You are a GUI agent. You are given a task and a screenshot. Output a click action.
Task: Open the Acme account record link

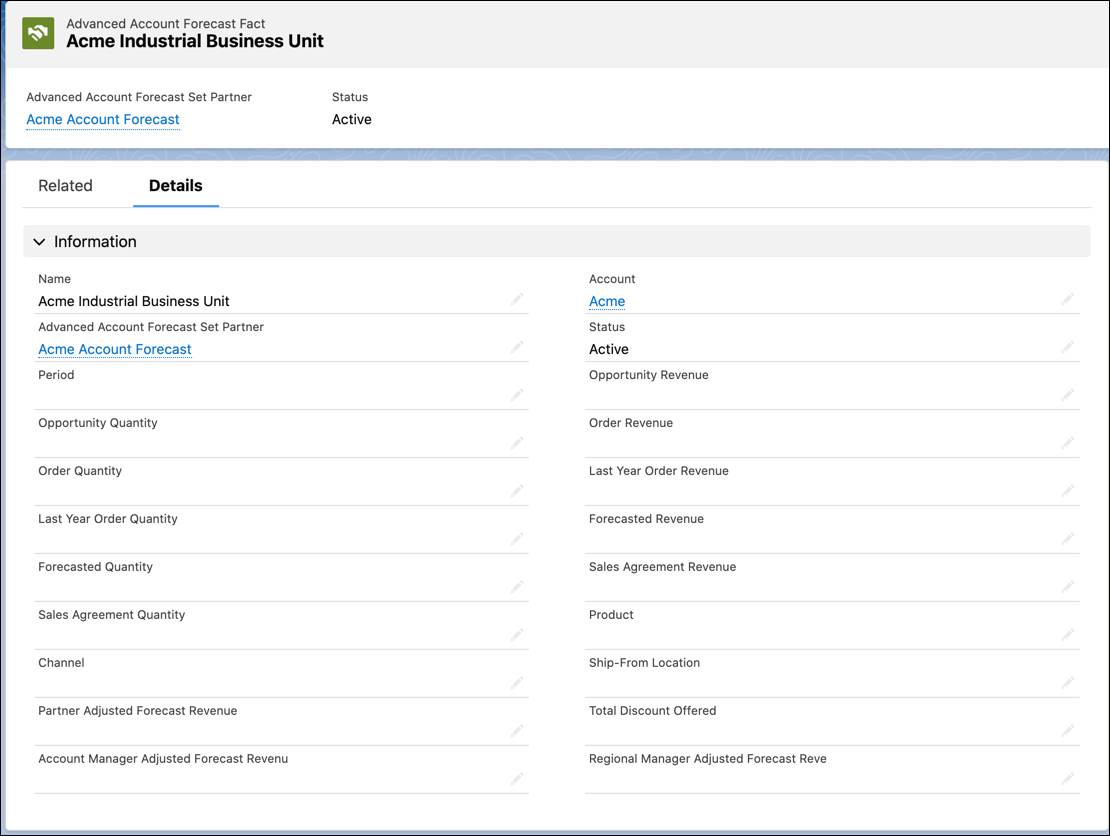[x=606, y=300]
